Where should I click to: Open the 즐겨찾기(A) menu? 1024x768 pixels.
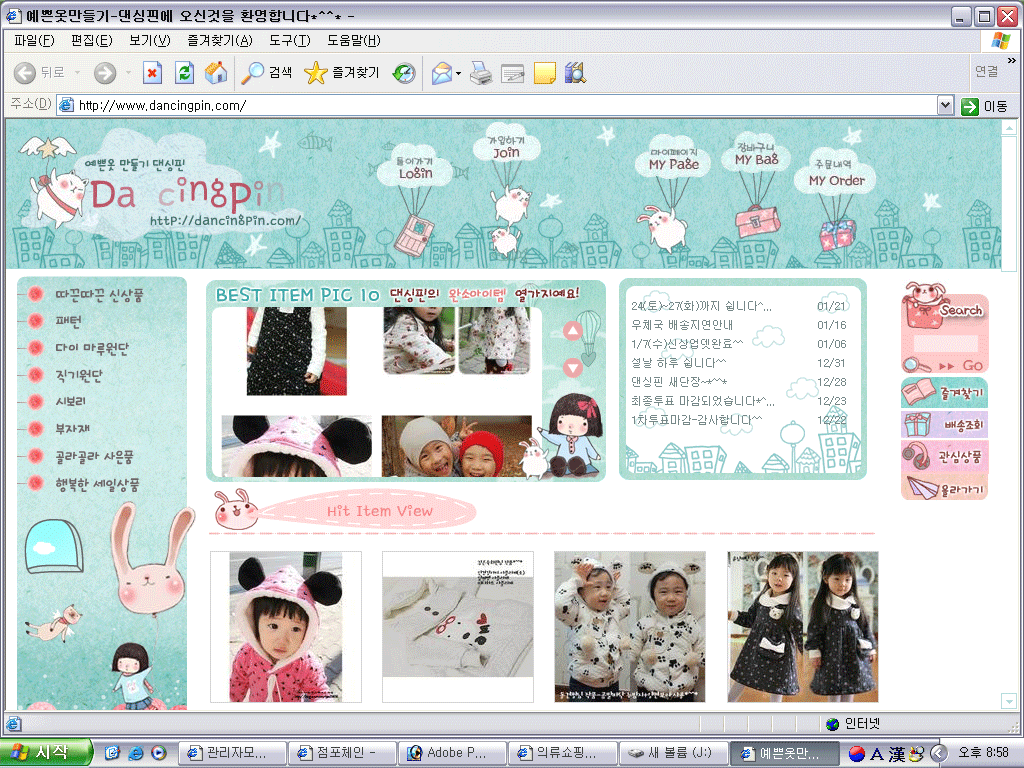pyautogui.click(x=219, y=40)
